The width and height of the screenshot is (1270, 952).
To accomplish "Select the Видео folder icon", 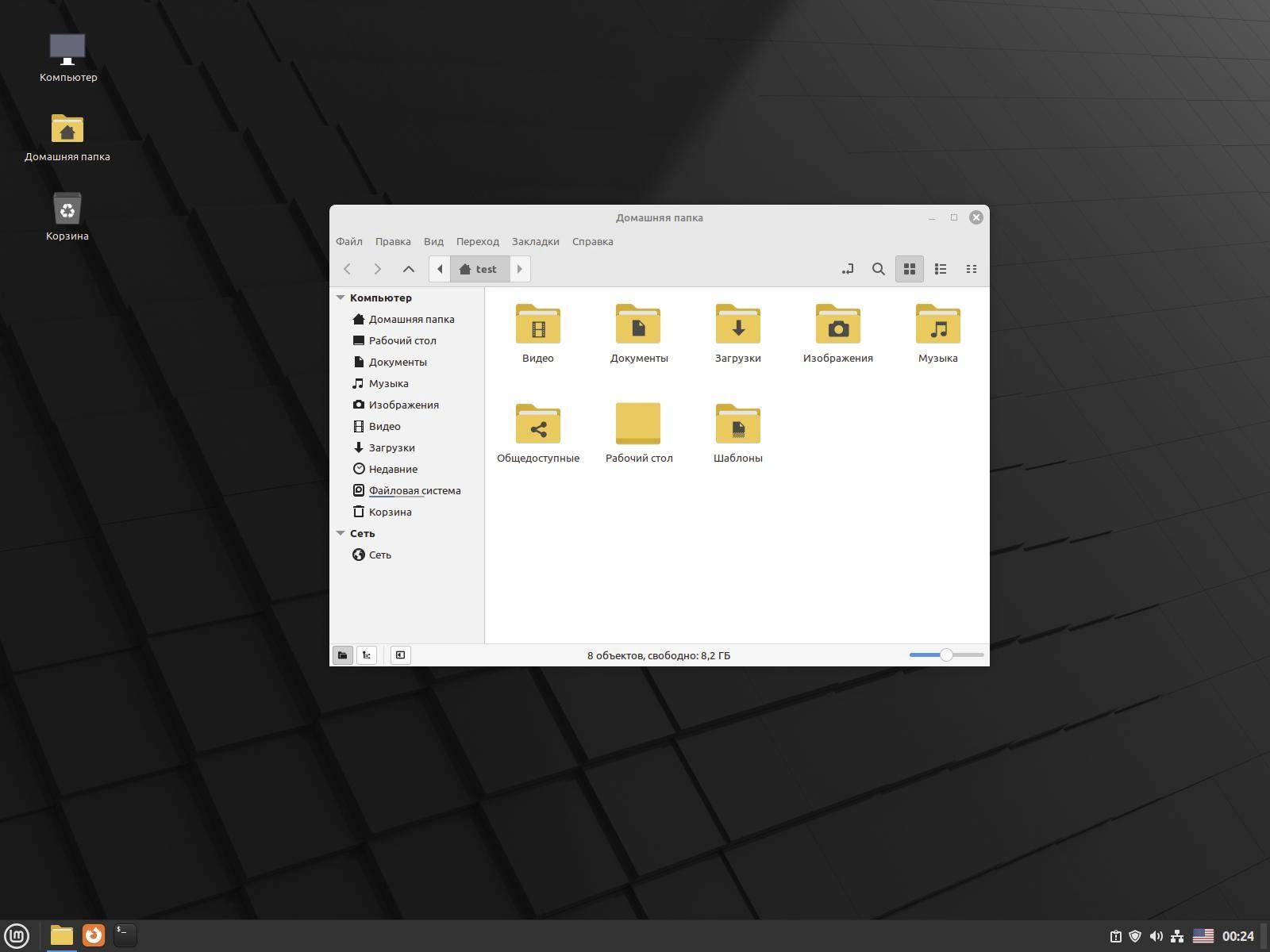I will coord(538,324).
